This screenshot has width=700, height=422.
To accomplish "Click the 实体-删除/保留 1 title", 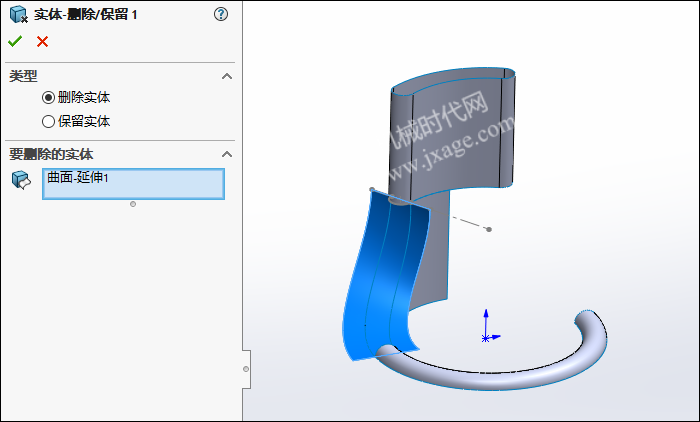I will coord(86,14).
